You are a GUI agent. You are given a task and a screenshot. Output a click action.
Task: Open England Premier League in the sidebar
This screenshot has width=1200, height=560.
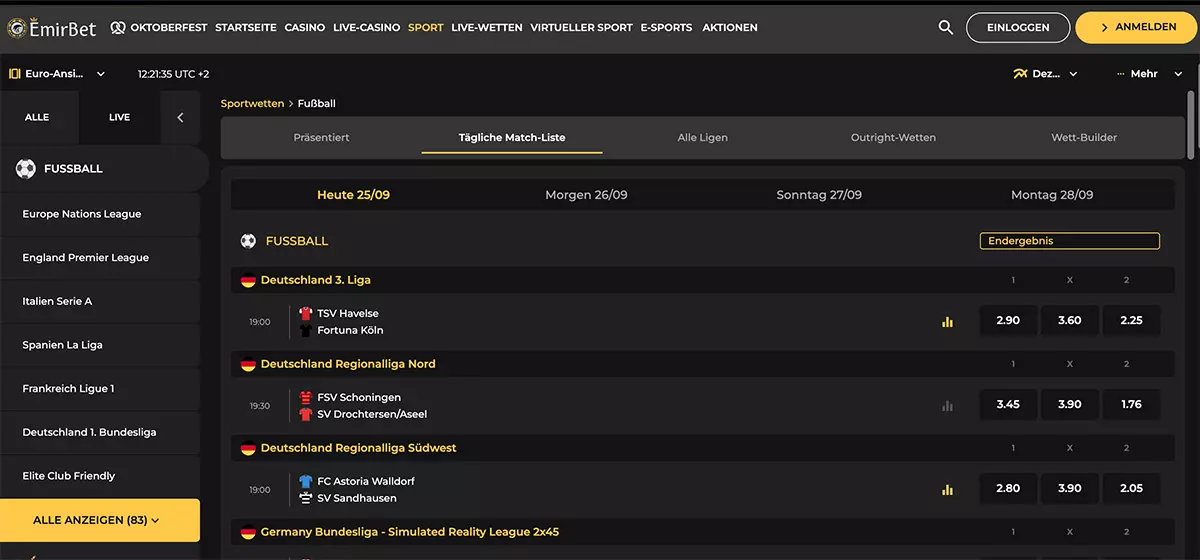100,258
